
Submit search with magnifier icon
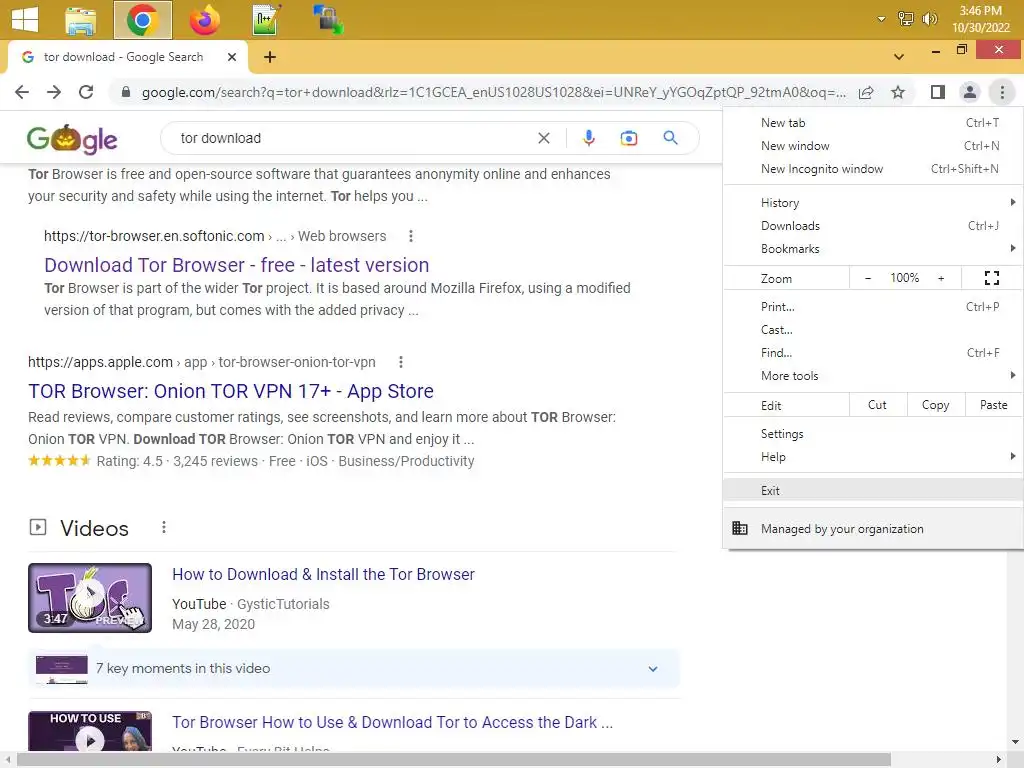(x=670, y=138)
